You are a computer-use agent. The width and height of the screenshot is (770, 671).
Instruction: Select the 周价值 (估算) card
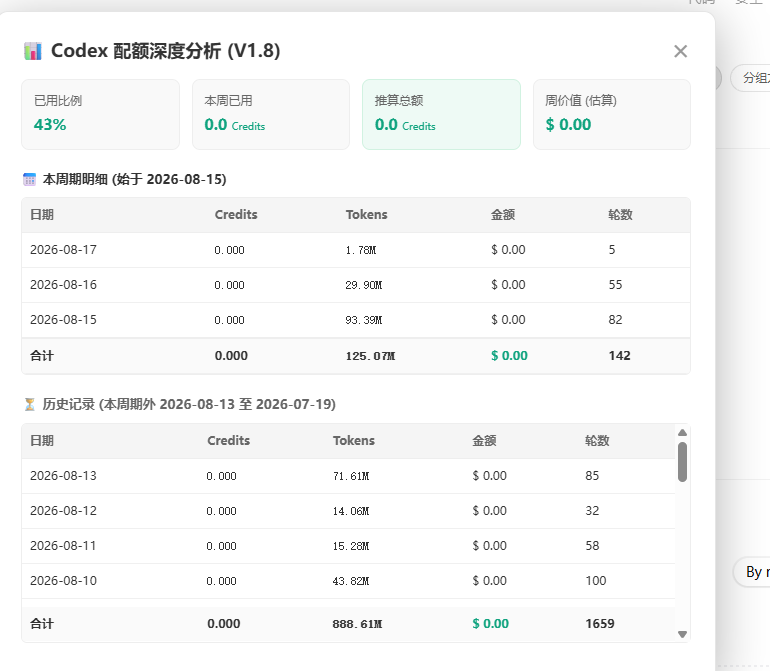pos(612,114)
